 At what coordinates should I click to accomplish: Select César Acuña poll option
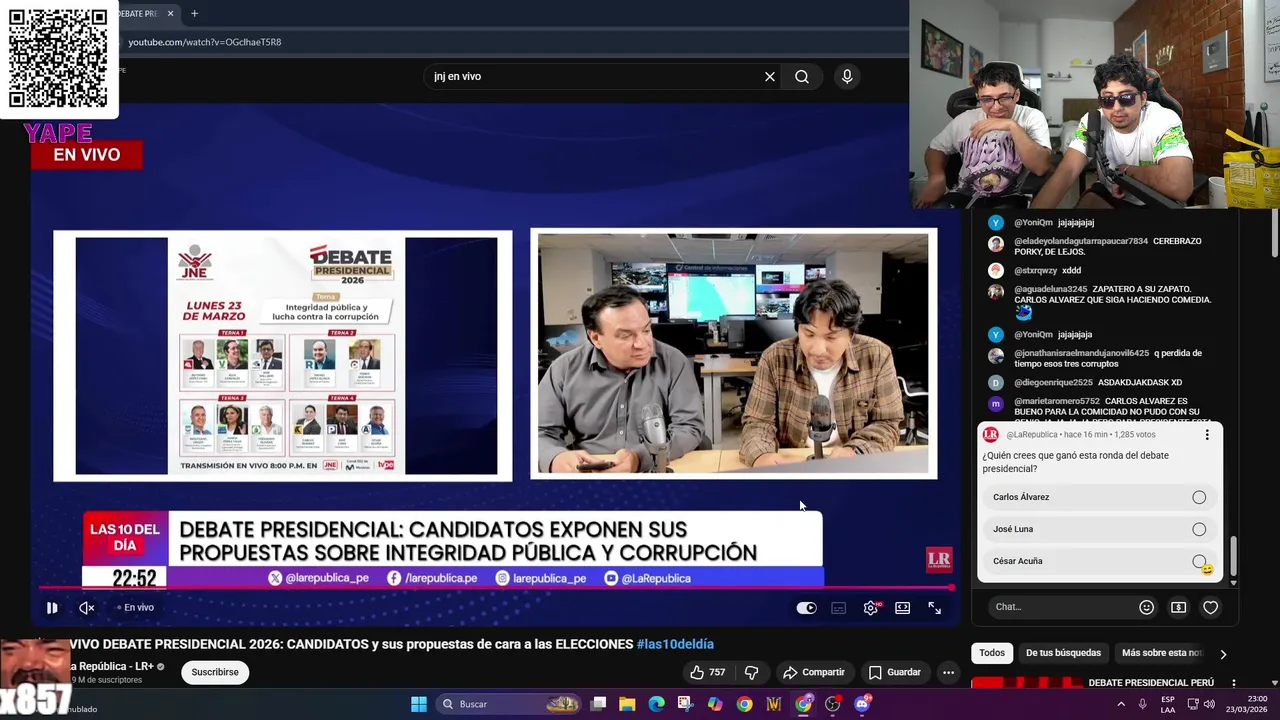click(1100, 561)
